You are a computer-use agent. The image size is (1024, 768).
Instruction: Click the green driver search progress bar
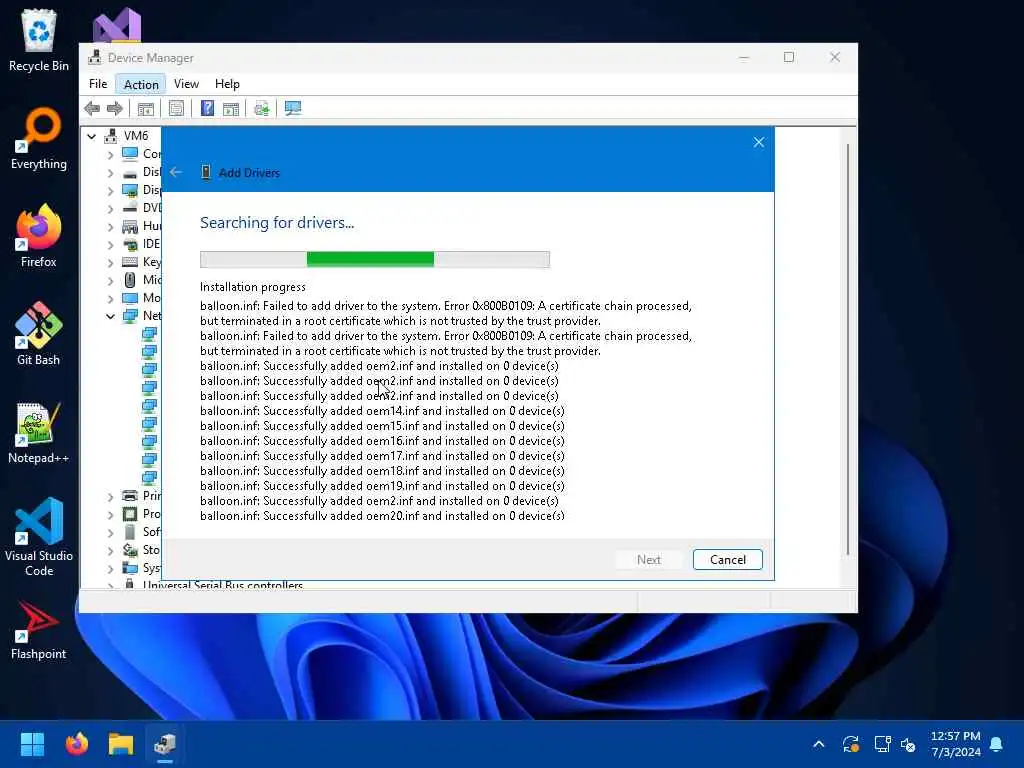tap(374, 259)
